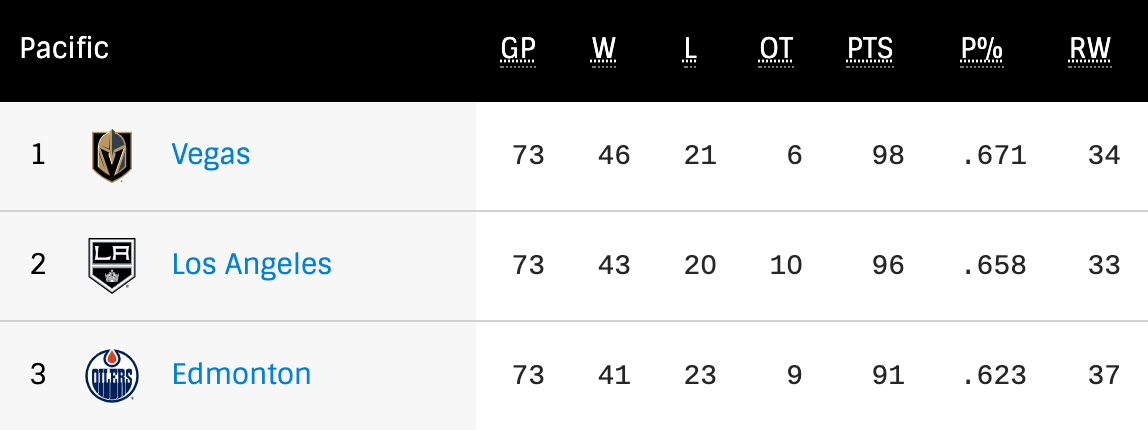1148x430 pixels.
Task: Click Los Angeles's 10 overtime losses value
Action: tap(786, 265)
